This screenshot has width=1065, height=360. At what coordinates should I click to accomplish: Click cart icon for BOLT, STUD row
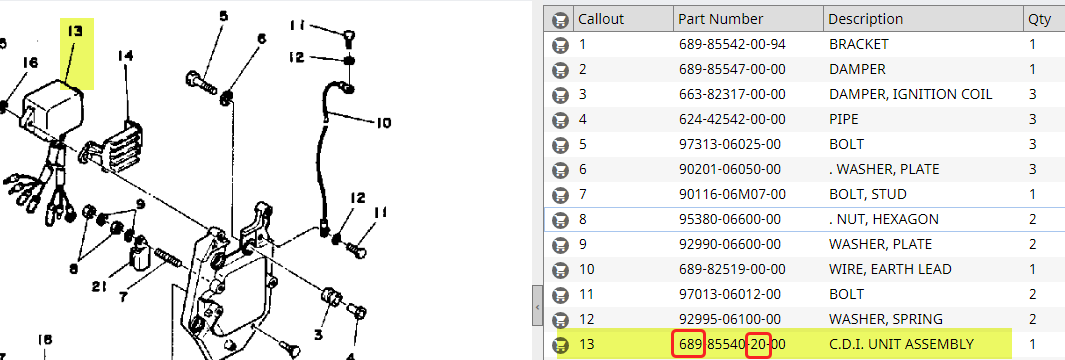click(560, 195)
